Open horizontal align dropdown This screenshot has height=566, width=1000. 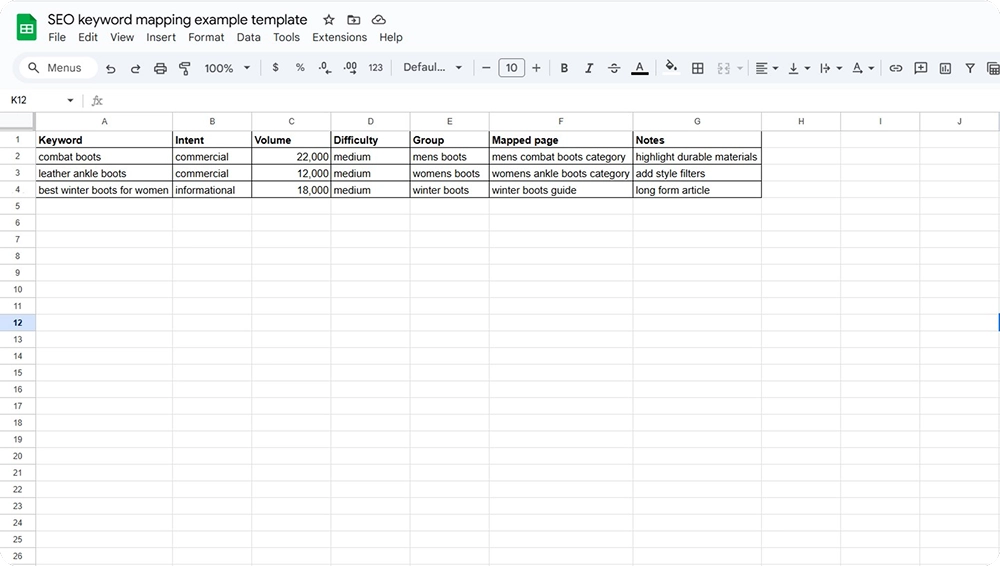(x=767, y=68)
